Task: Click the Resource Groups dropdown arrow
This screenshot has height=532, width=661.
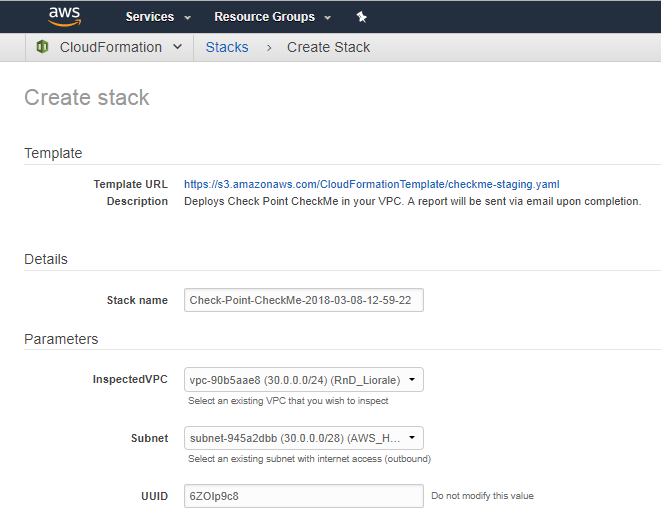Action: [x=327, y=18]
